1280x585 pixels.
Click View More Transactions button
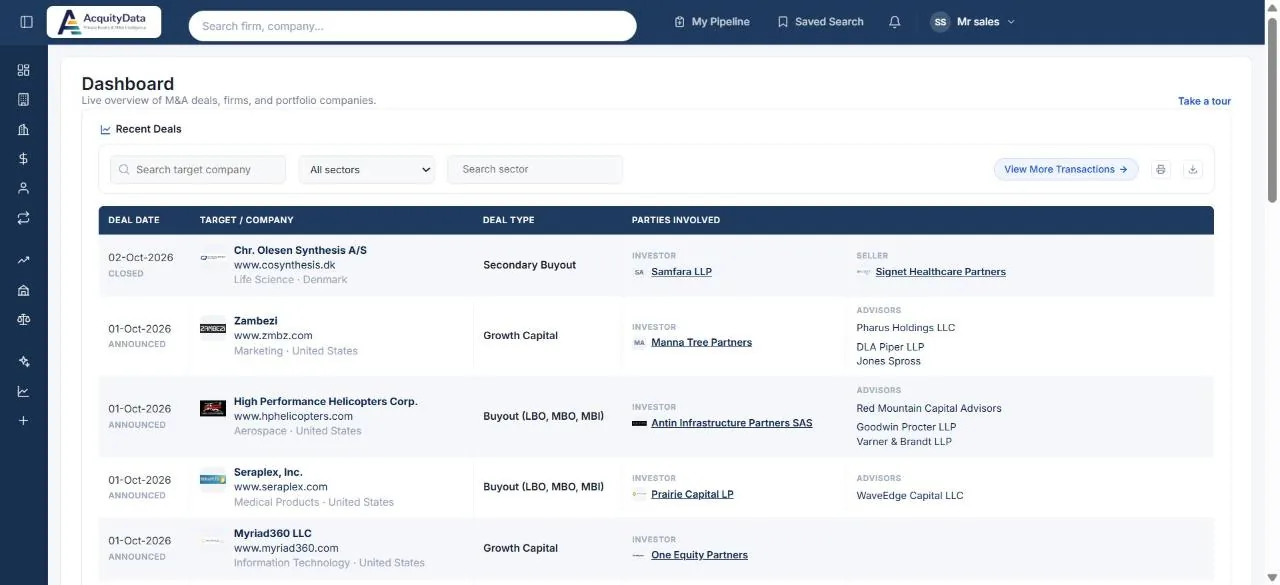coord(1066,170)
